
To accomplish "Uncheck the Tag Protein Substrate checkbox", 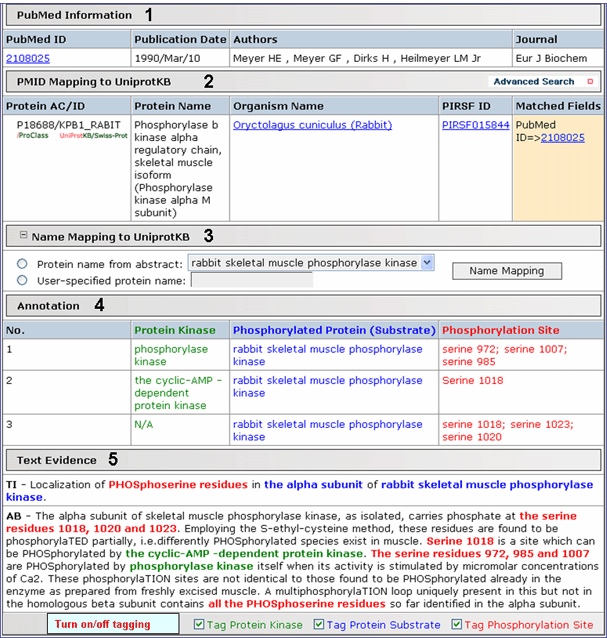I will [320, 624].
